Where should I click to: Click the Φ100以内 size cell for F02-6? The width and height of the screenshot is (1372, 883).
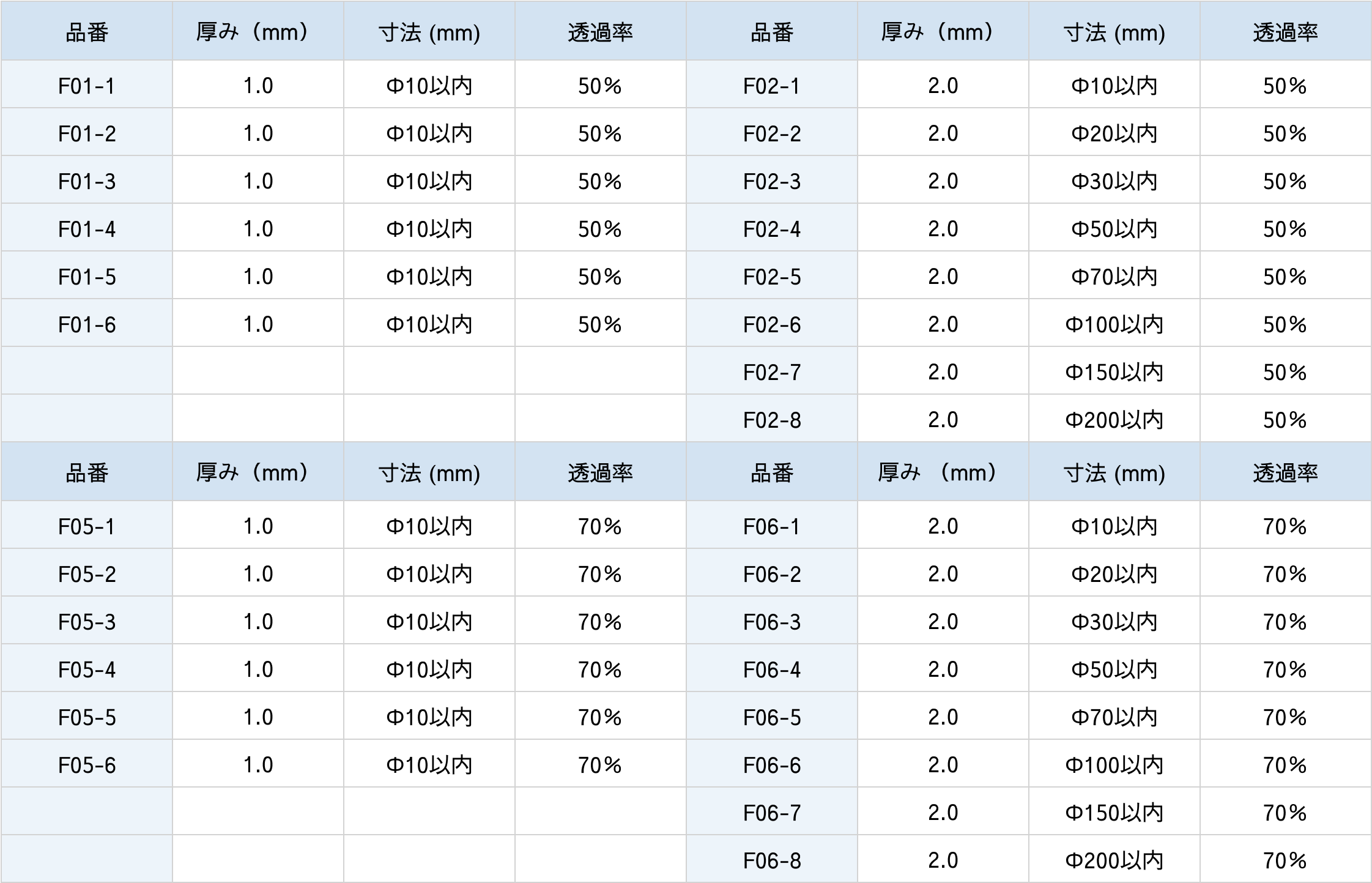click(1114, 324)
